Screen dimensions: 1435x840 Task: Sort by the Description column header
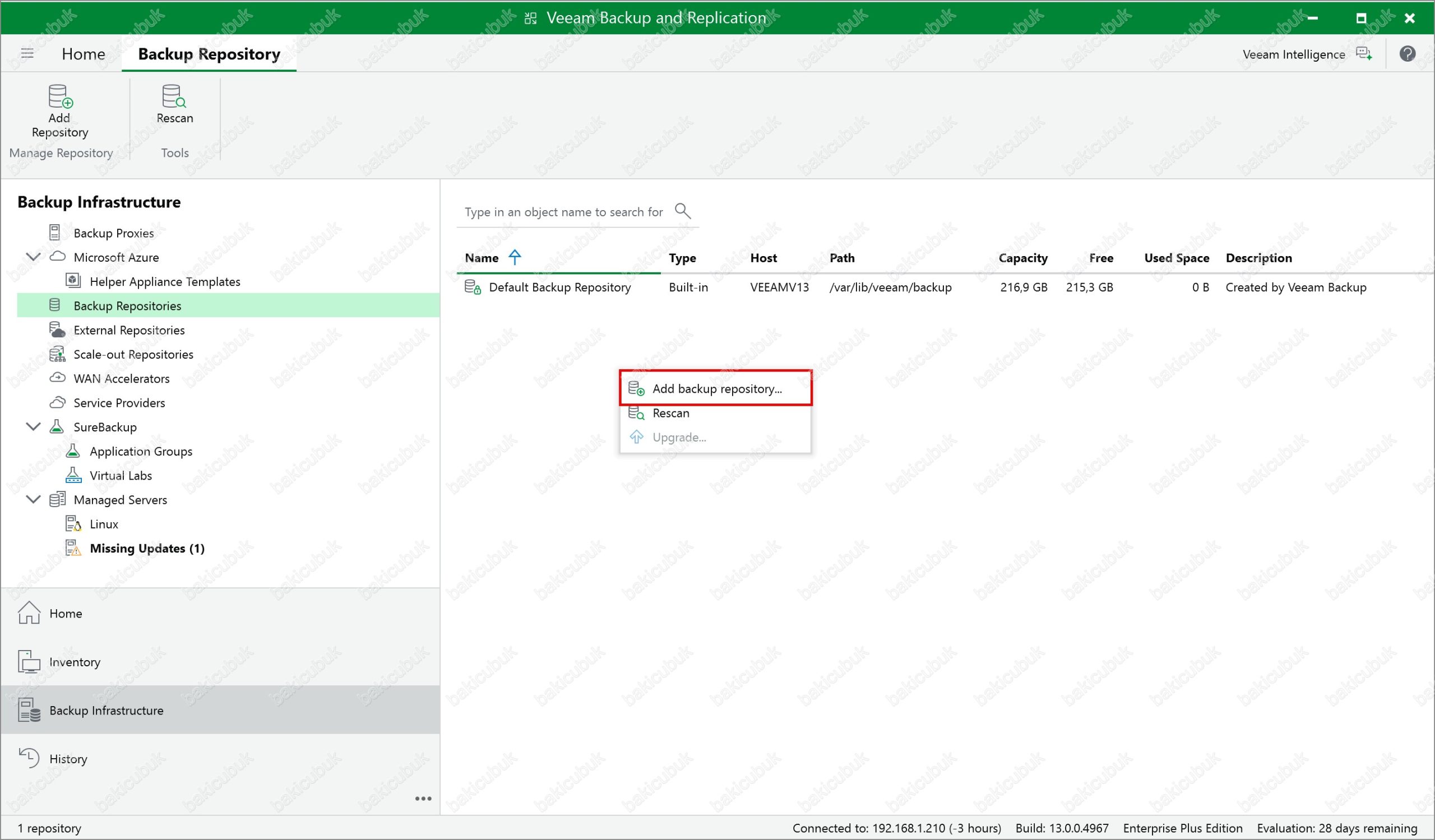[1258, 258]
